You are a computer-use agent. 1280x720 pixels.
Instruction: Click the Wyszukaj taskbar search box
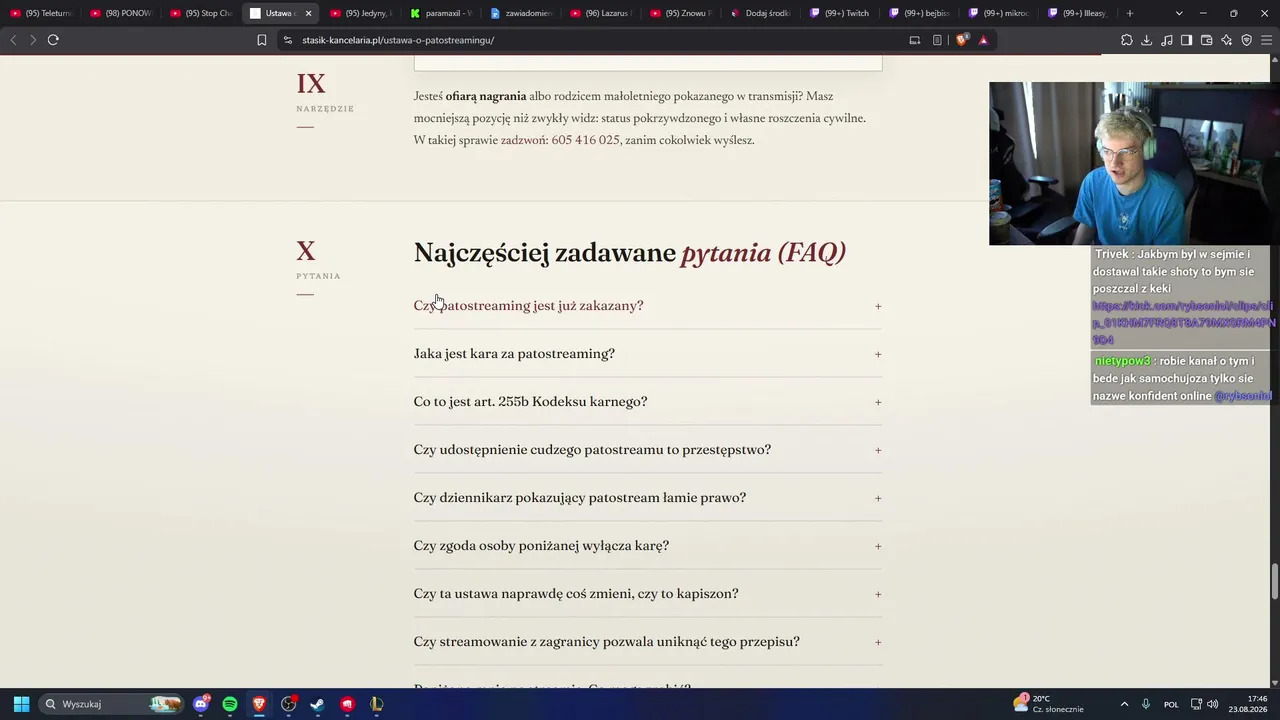point(113,704)
